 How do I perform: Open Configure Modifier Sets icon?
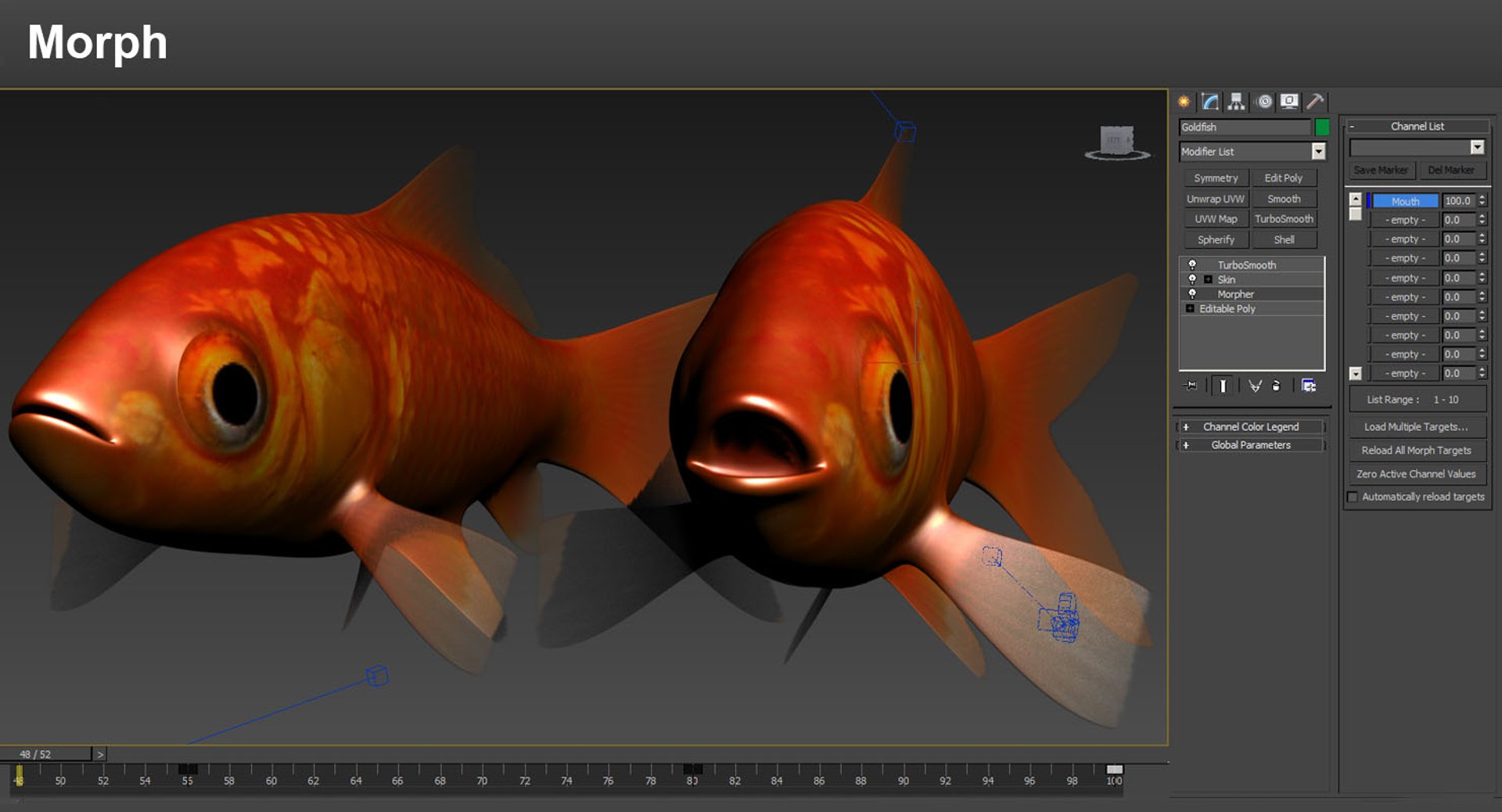1309,386
